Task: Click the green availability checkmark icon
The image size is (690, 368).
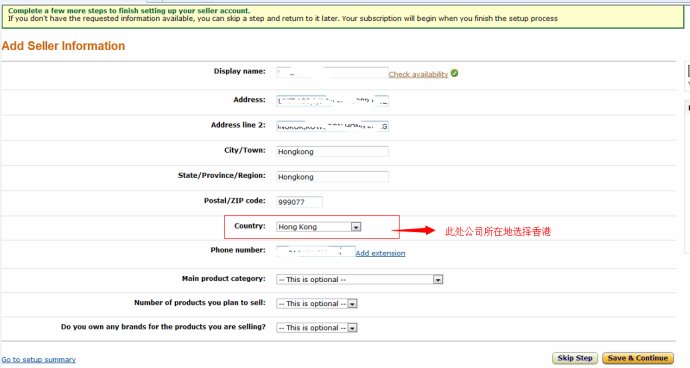Action: tap(455, 73)
